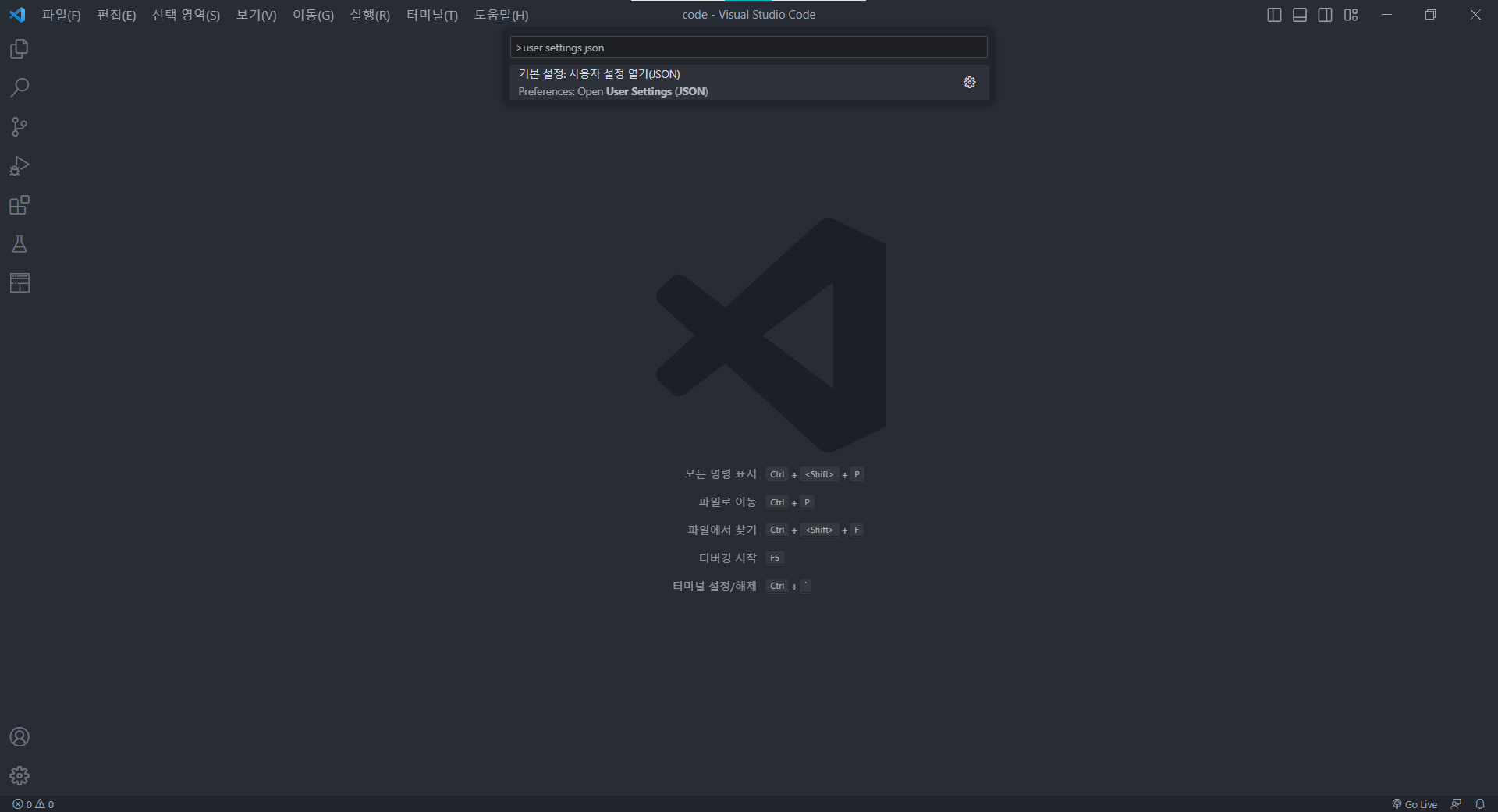Click the command palette input field
The height and width of the screenshot is (812, 1498).
tap(748, 48)
